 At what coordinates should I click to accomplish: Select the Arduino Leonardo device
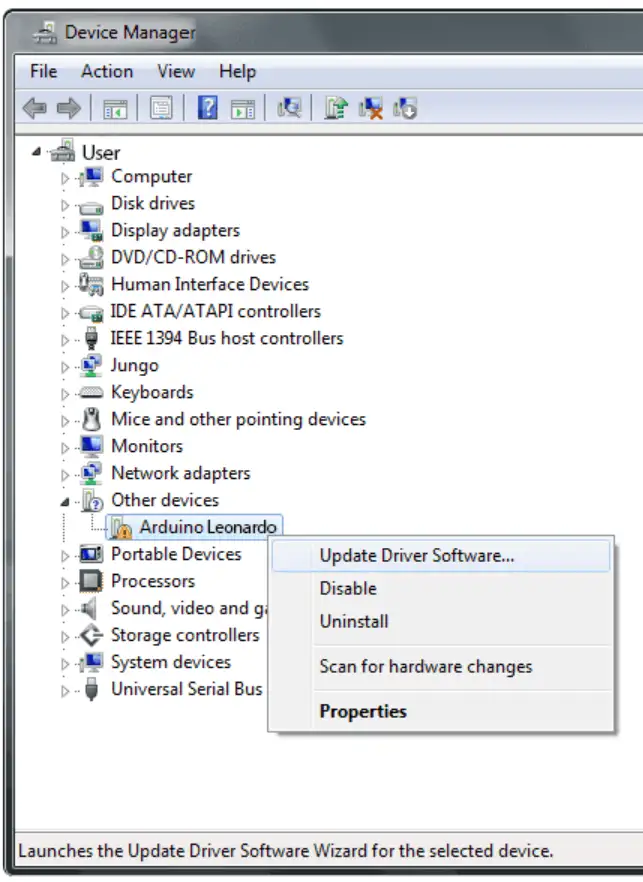pos(208,527)
